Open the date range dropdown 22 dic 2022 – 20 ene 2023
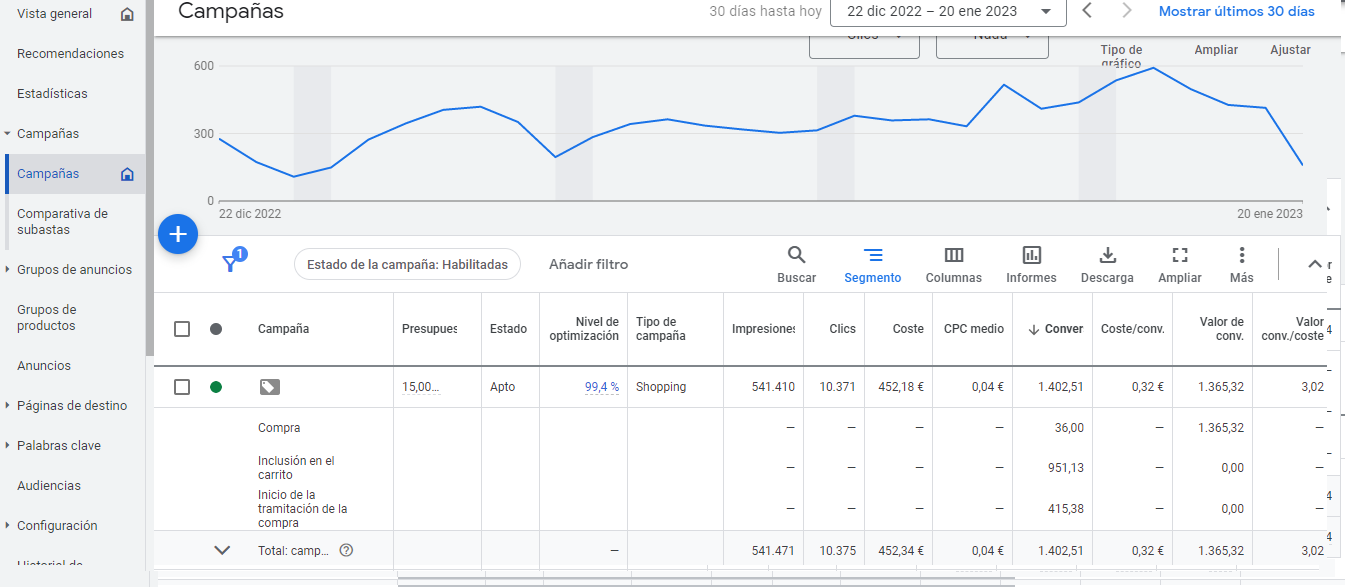Image resolution: width=1345 pixels, height=587 pixels. [948, 12]
